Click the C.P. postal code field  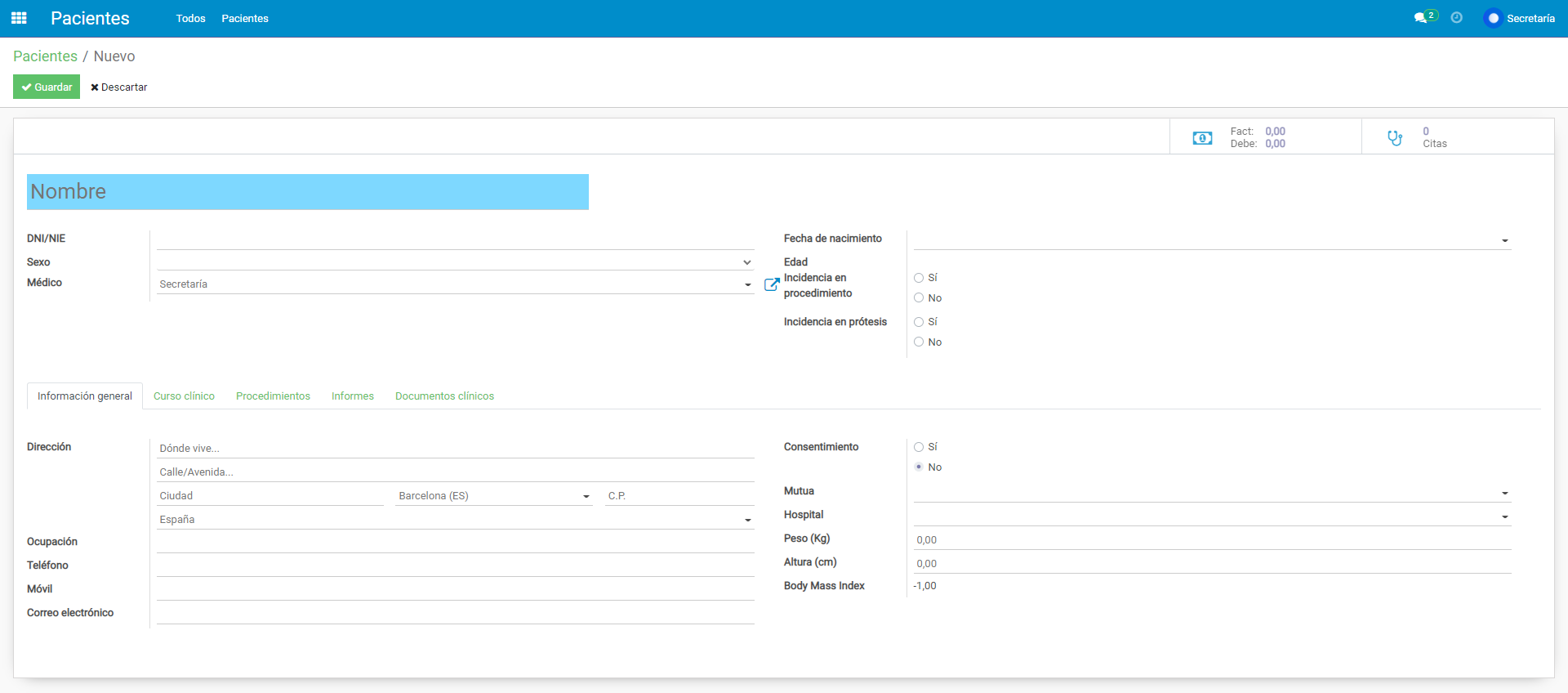(x=679, y=496)
